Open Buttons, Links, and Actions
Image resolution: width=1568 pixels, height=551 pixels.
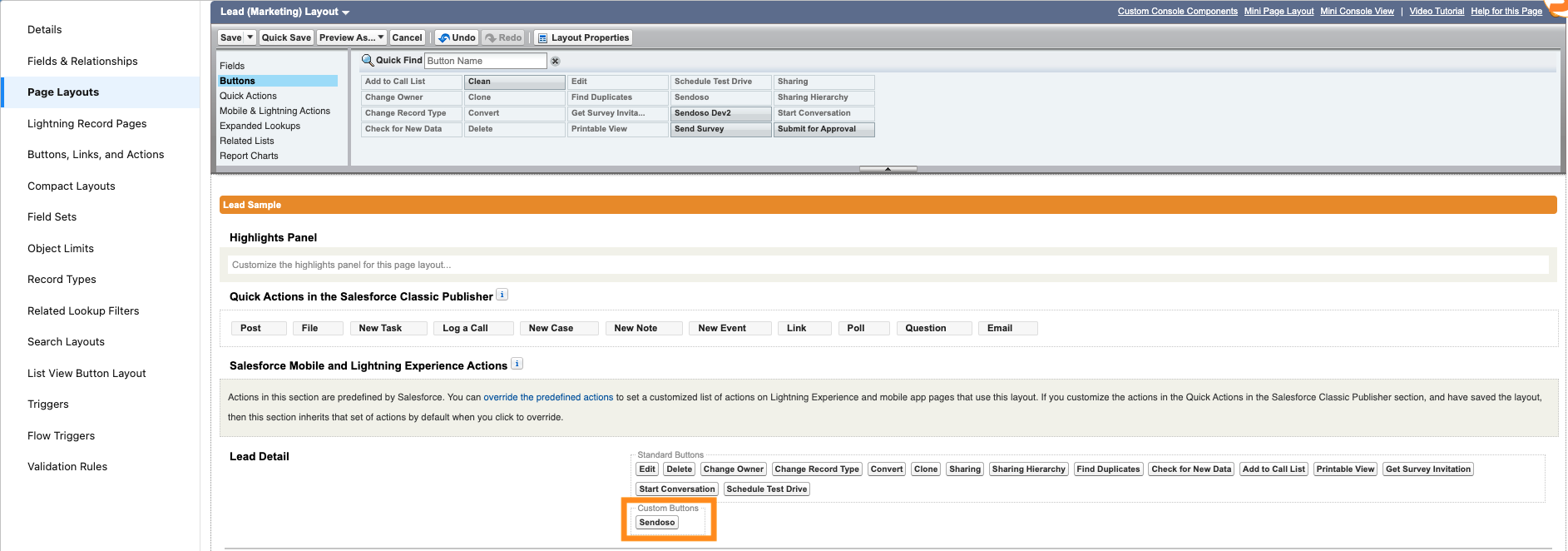coord(96,155)
